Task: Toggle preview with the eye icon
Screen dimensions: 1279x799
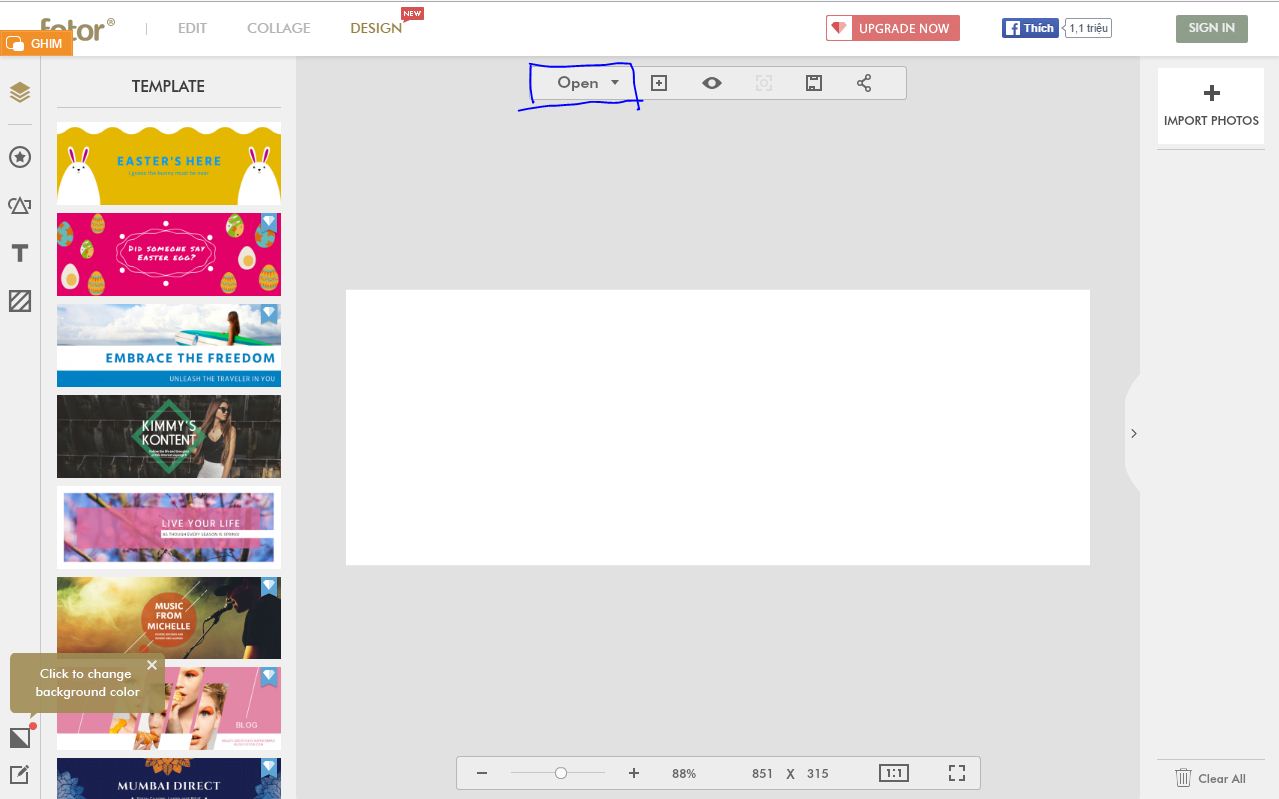Action: (711, 83)
